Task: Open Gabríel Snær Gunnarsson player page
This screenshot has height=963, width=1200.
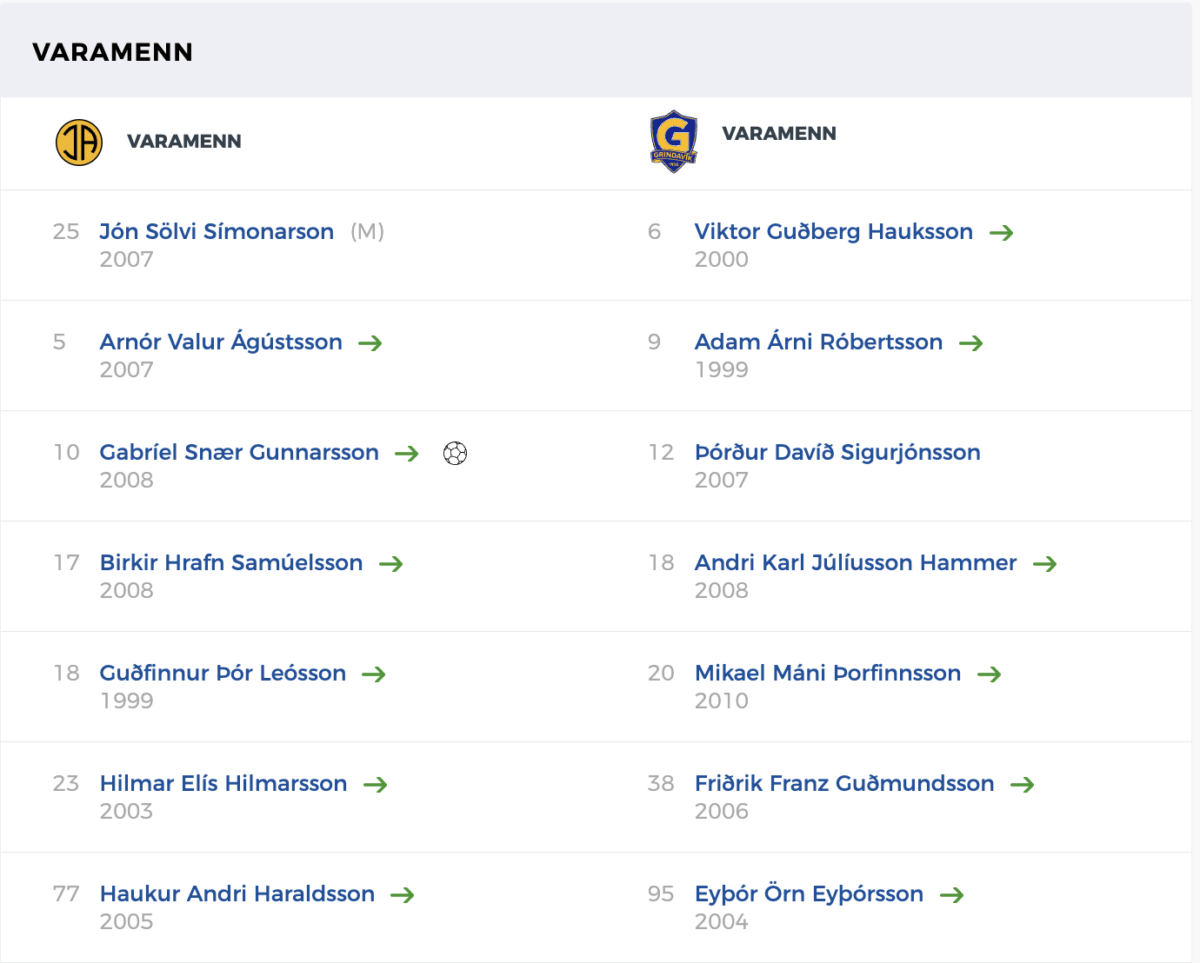Action: click(x=239, y=453)
